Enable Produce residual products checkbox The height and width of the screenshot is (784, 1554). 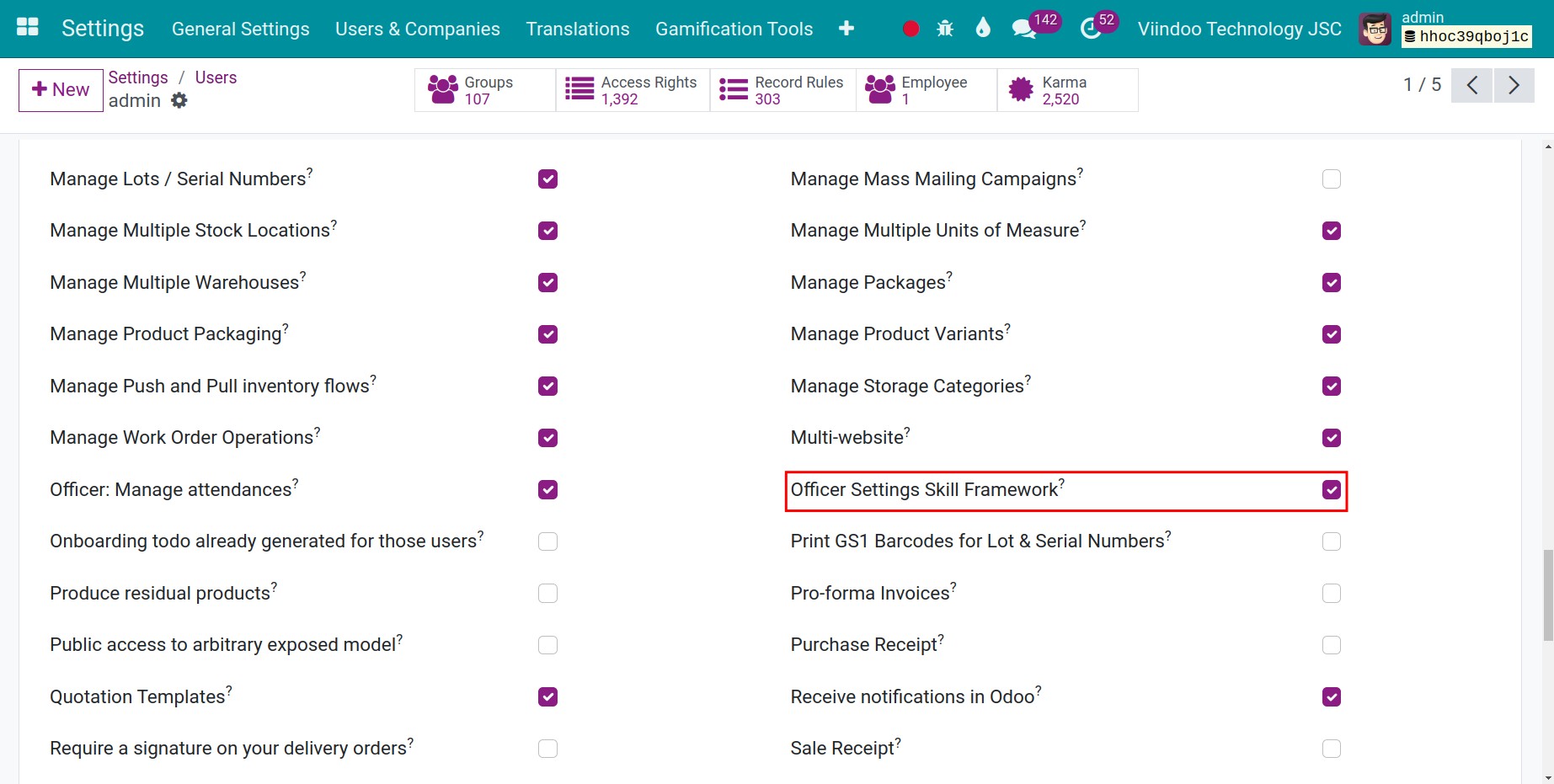click(x=548, y=594)
